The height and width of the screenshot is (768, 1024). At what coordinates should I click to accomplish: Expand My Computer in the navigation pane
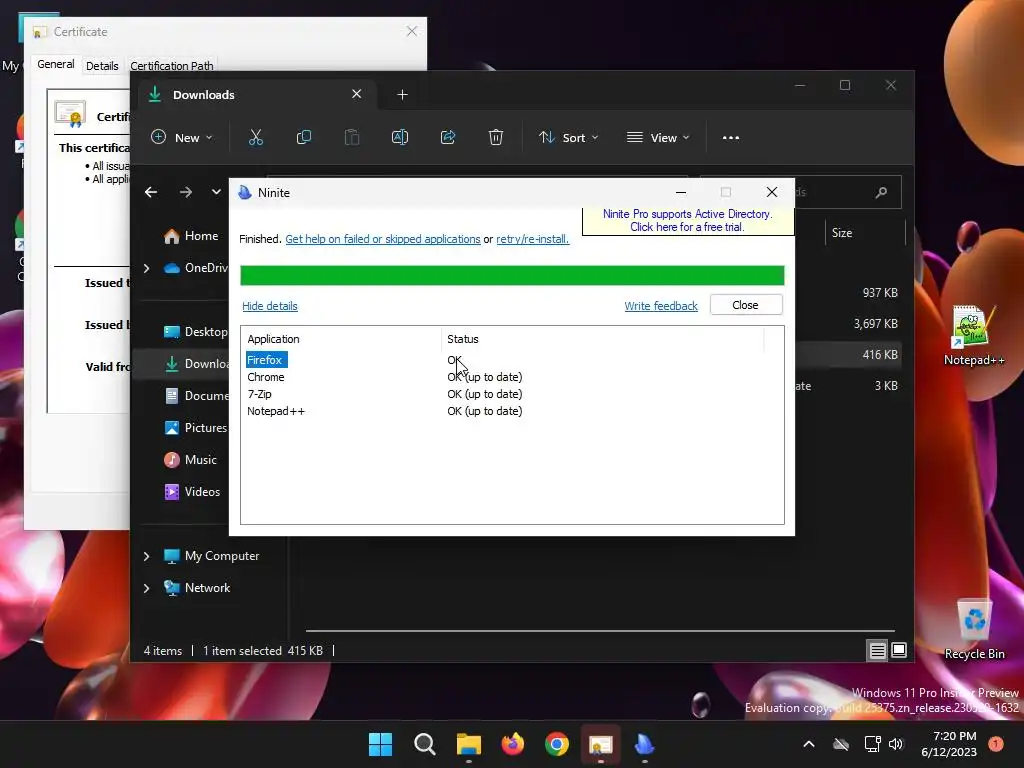tap(146, 556)
